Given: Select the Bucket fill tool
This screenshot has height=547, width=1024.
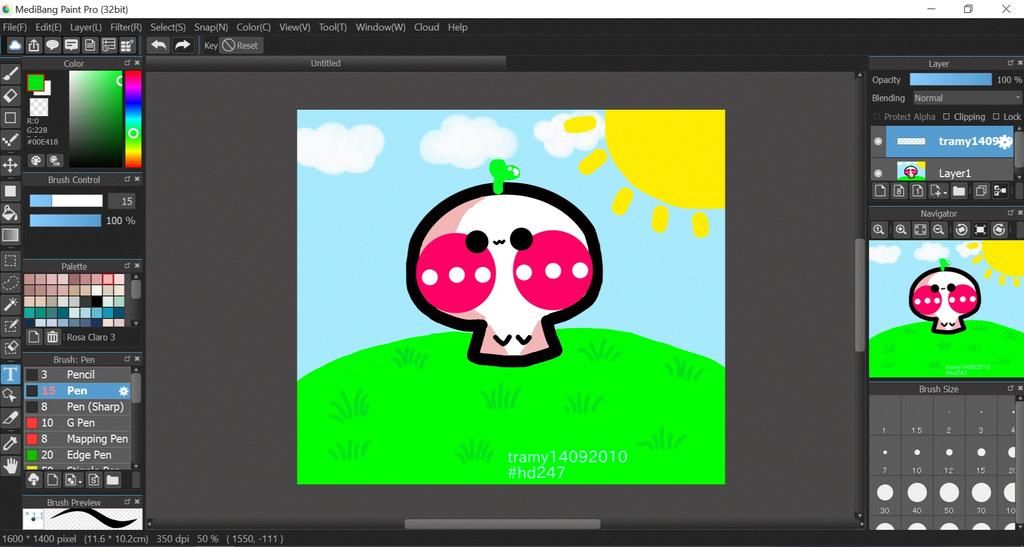Looking at the screenshot, I should click(10, 213).
